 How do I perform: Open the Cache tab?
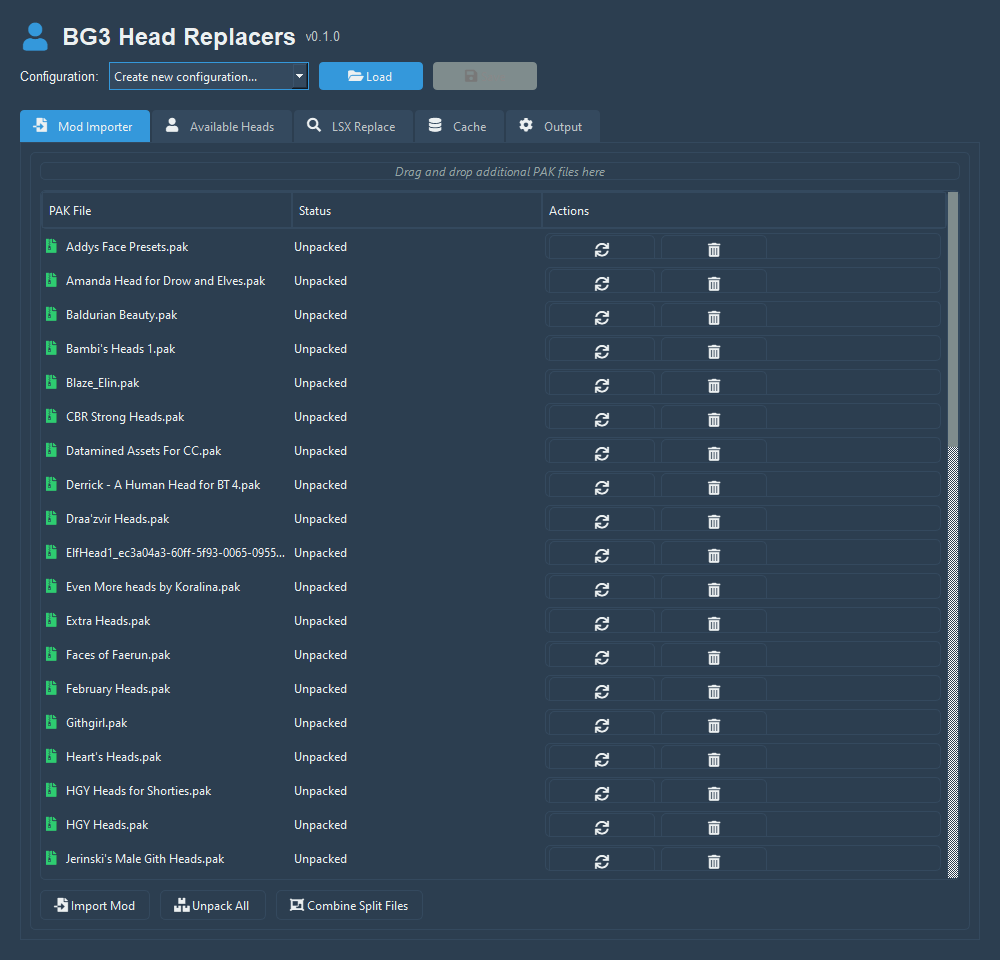[459, 126]
